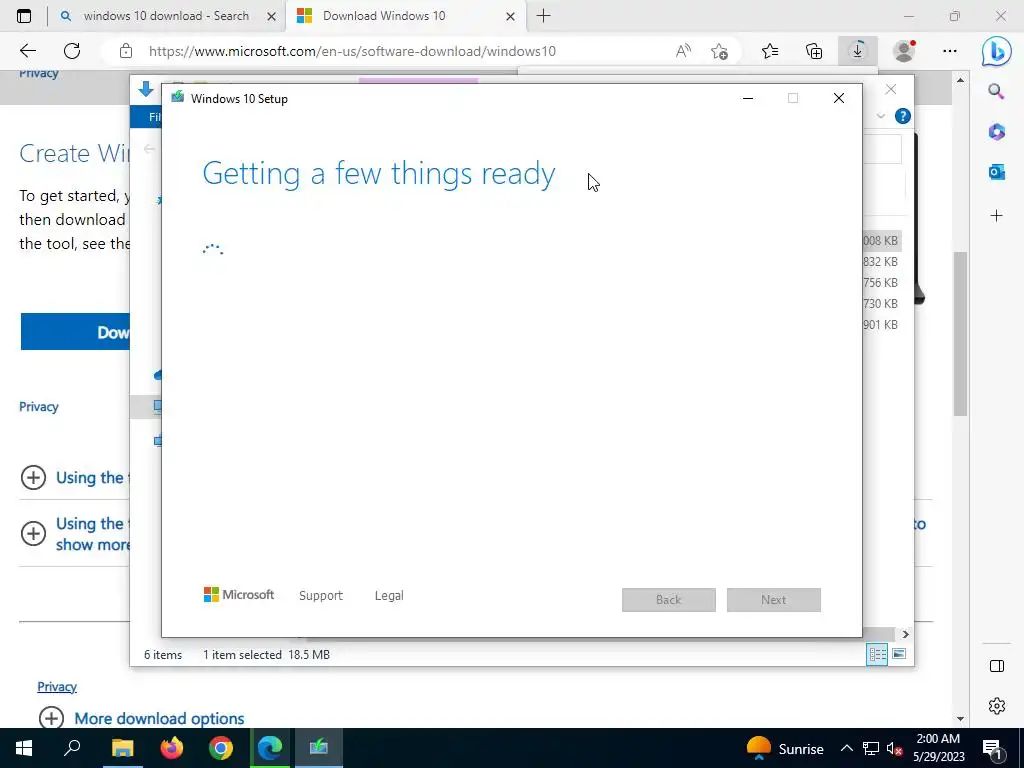Open the sidebar Search icon
The image size is (1024, 768).
pos(996,91)
